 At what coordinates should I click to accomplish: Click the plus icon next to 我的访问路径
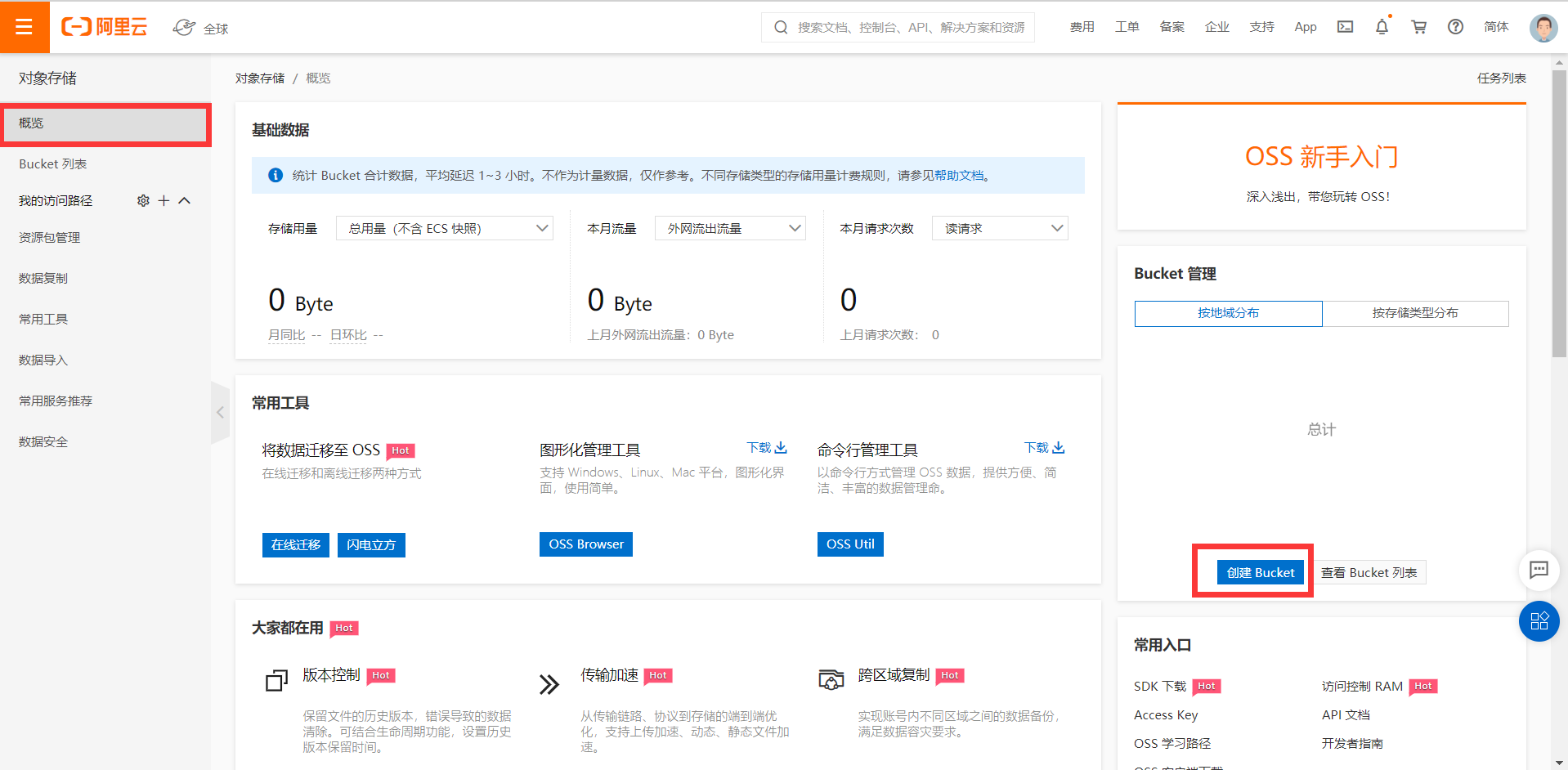164,200
